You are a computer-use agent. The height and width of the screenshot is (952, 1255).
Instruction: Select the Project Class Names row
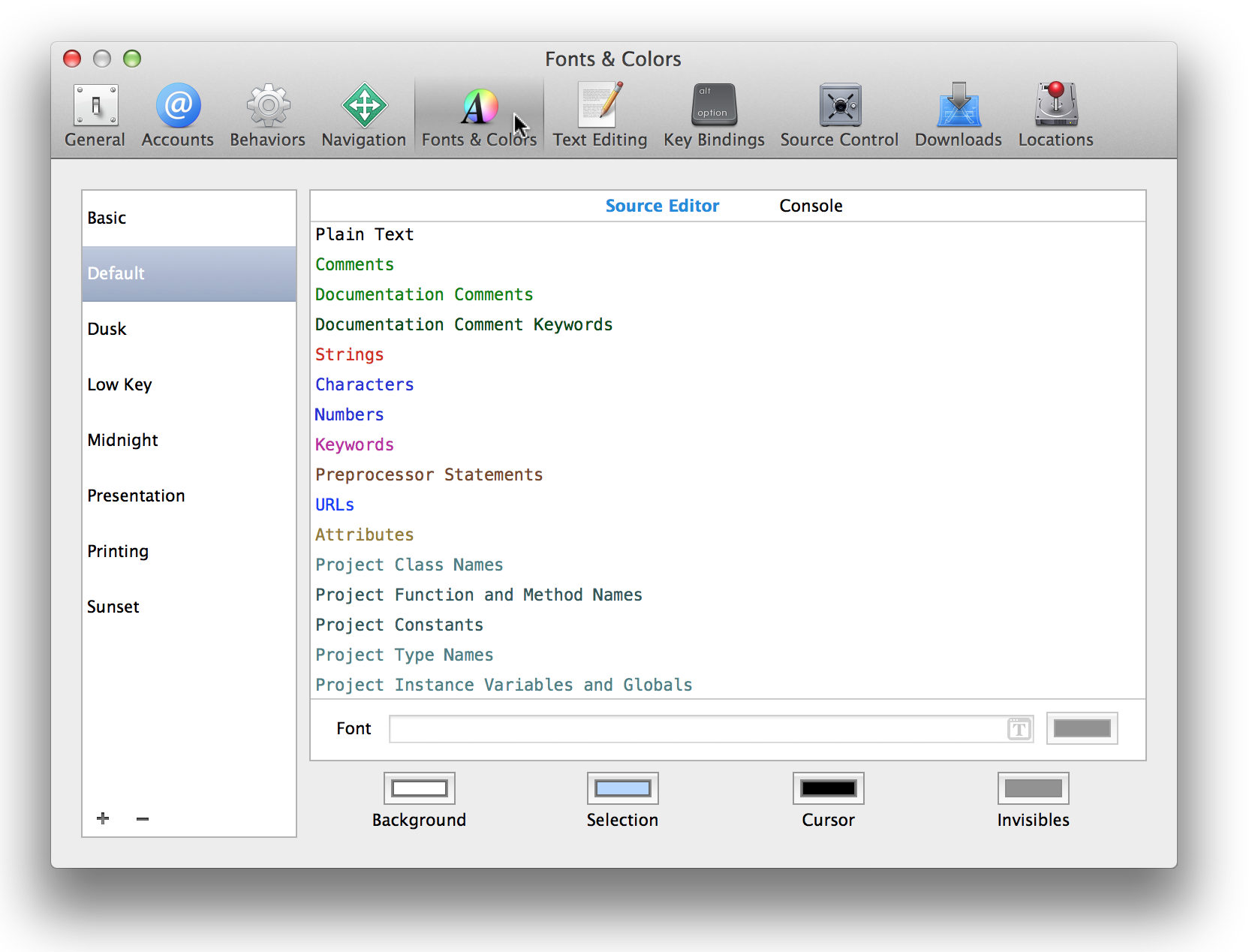[728, 565]
